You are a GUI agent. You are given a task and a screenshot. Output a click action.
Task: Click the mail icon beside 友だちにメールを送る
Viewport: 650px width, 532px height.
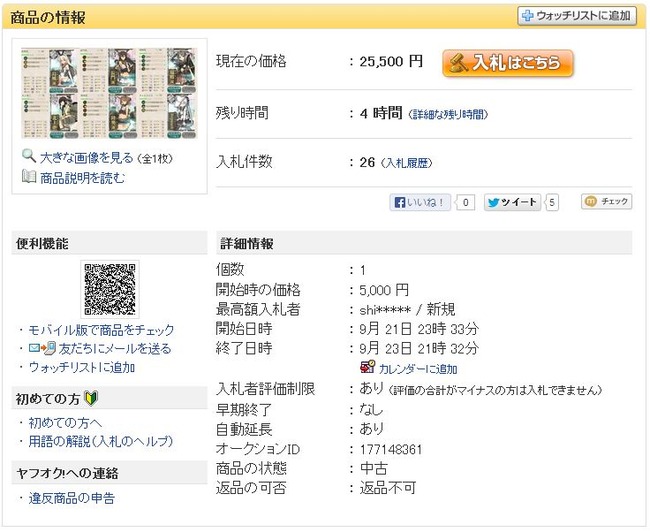coord(42,348)
